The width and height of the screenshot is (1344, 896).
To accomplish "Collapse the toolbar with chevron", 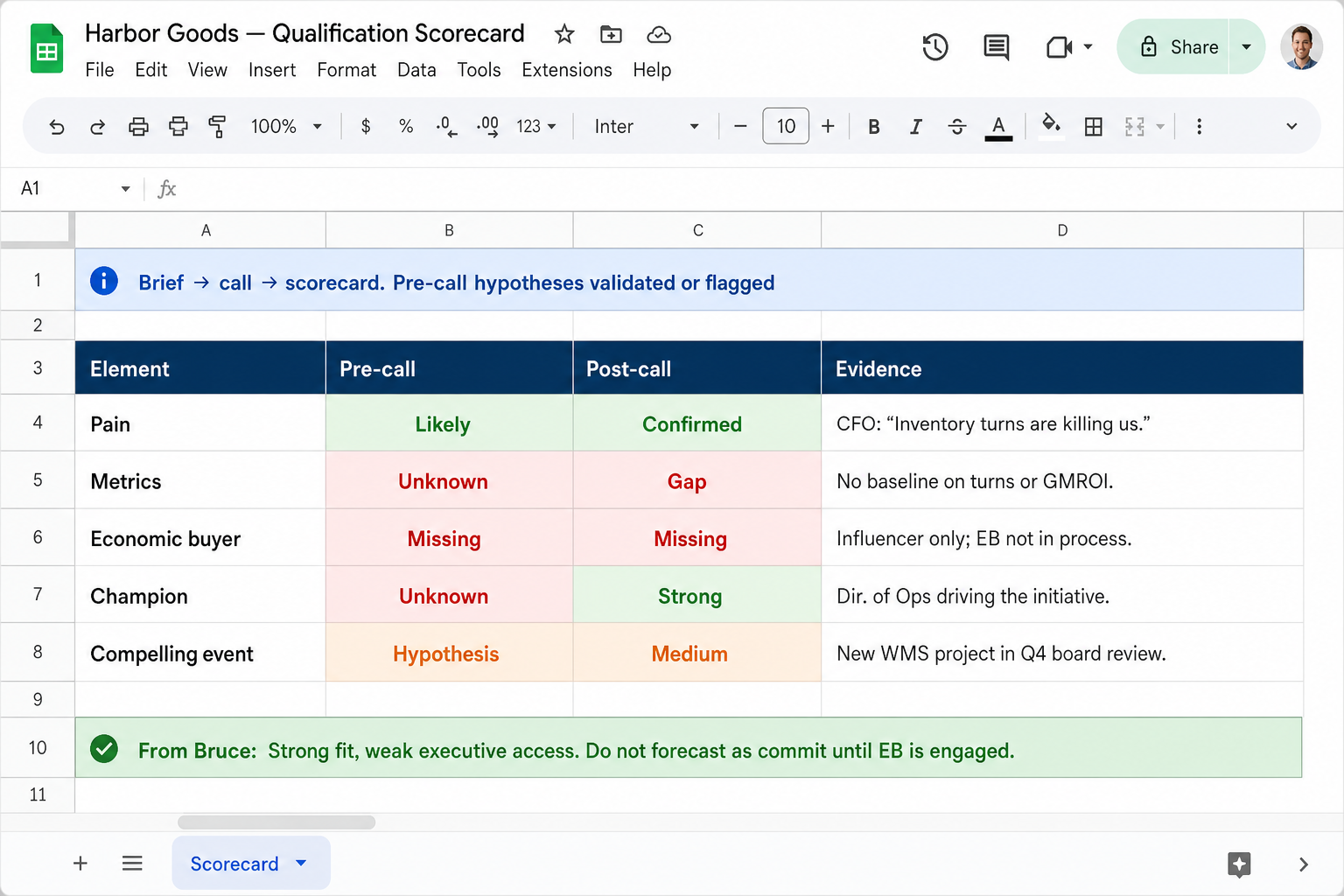I will (x=1291, y=127).
